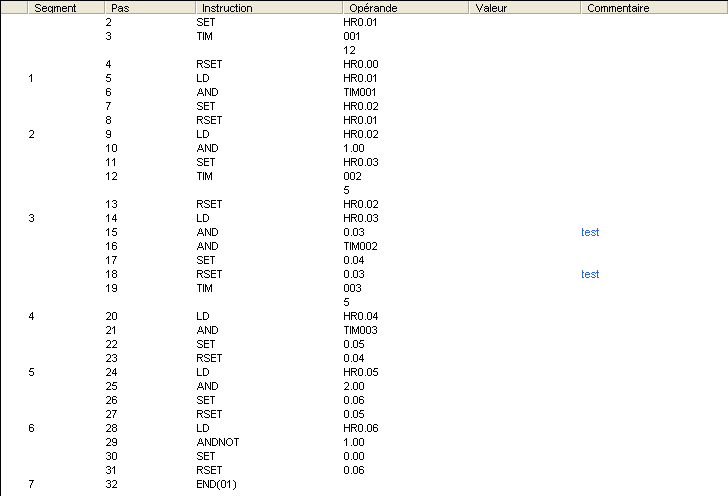728x496 pixels.
Task: Select step number 12 in Pas column
Action: [x=111, y=176]
